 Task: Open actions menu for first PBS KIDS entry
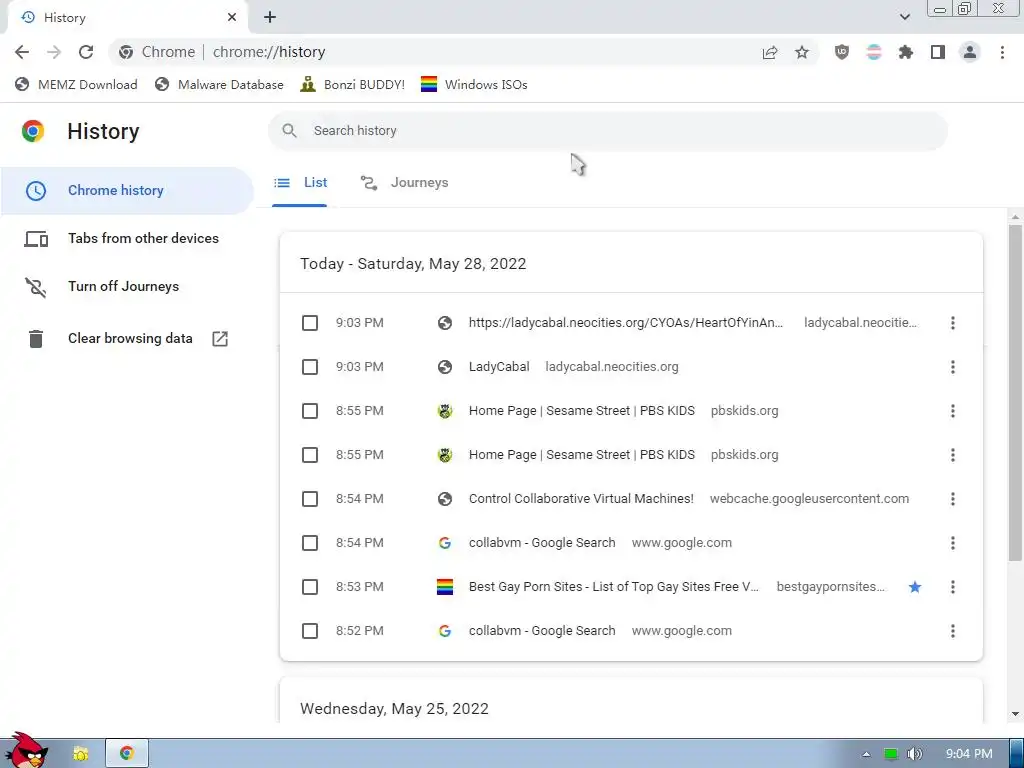[953, 411]
